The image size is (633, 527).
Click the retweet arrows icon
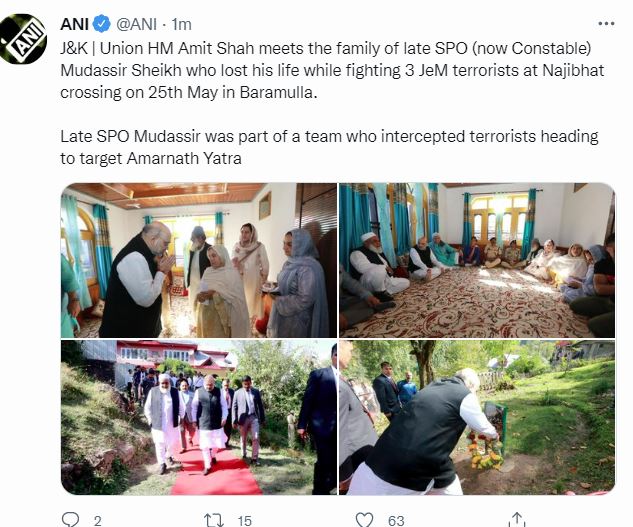(214, 520)
